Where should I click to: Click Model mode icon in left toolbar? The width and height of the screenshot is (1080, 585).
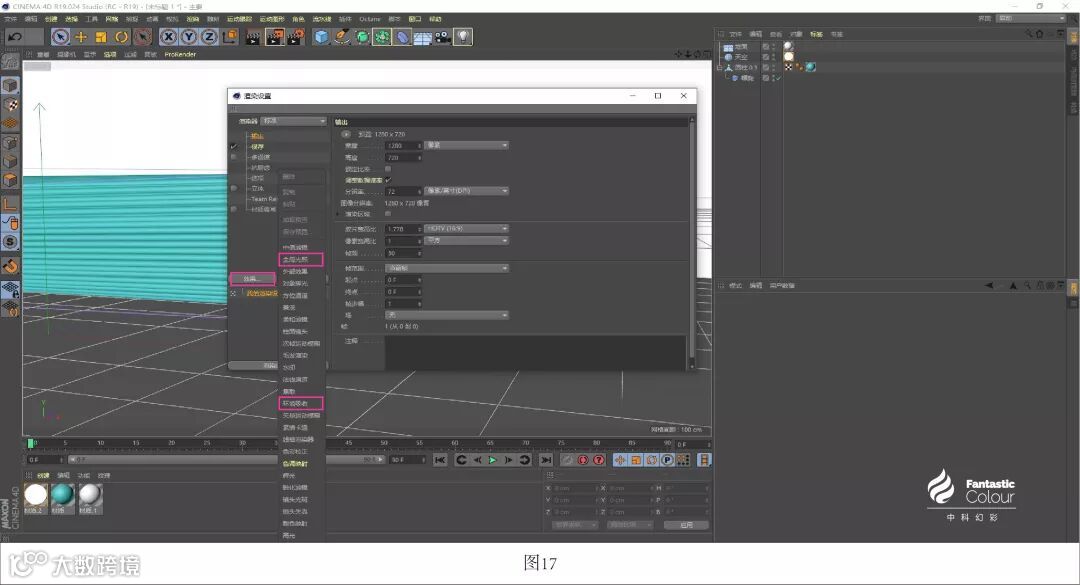[x=10, y=85]
